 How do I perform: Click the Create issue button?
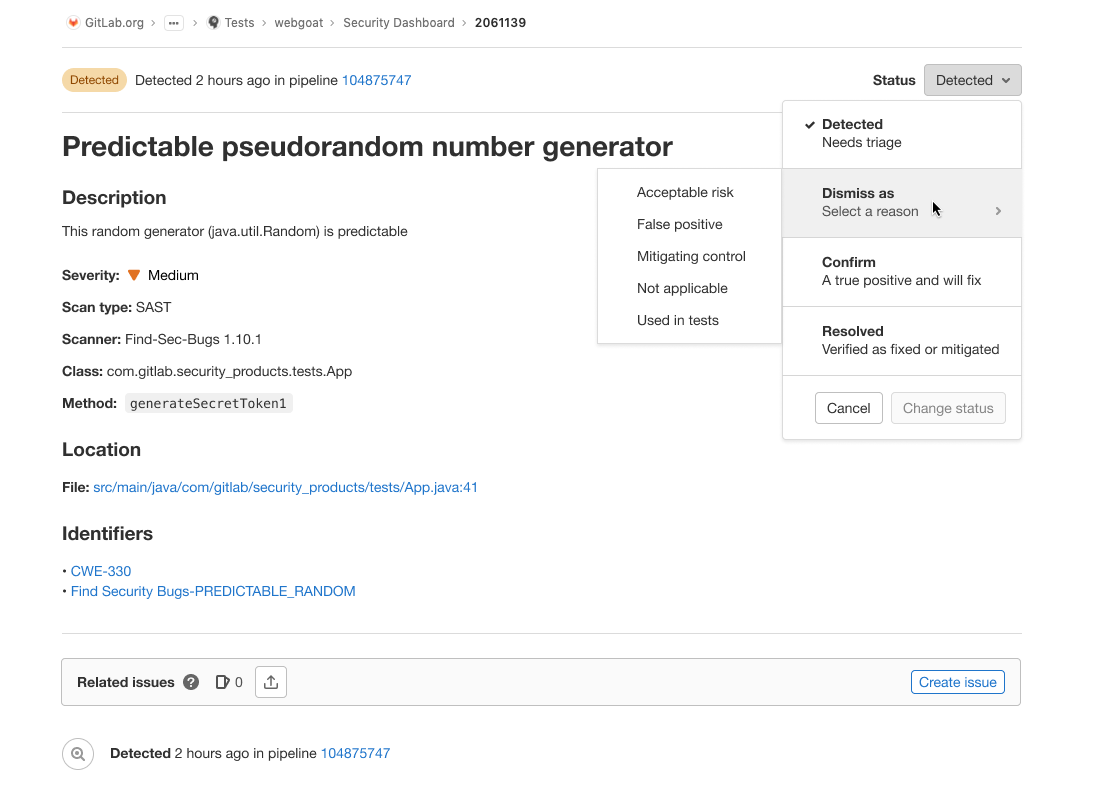click(957, 682)
